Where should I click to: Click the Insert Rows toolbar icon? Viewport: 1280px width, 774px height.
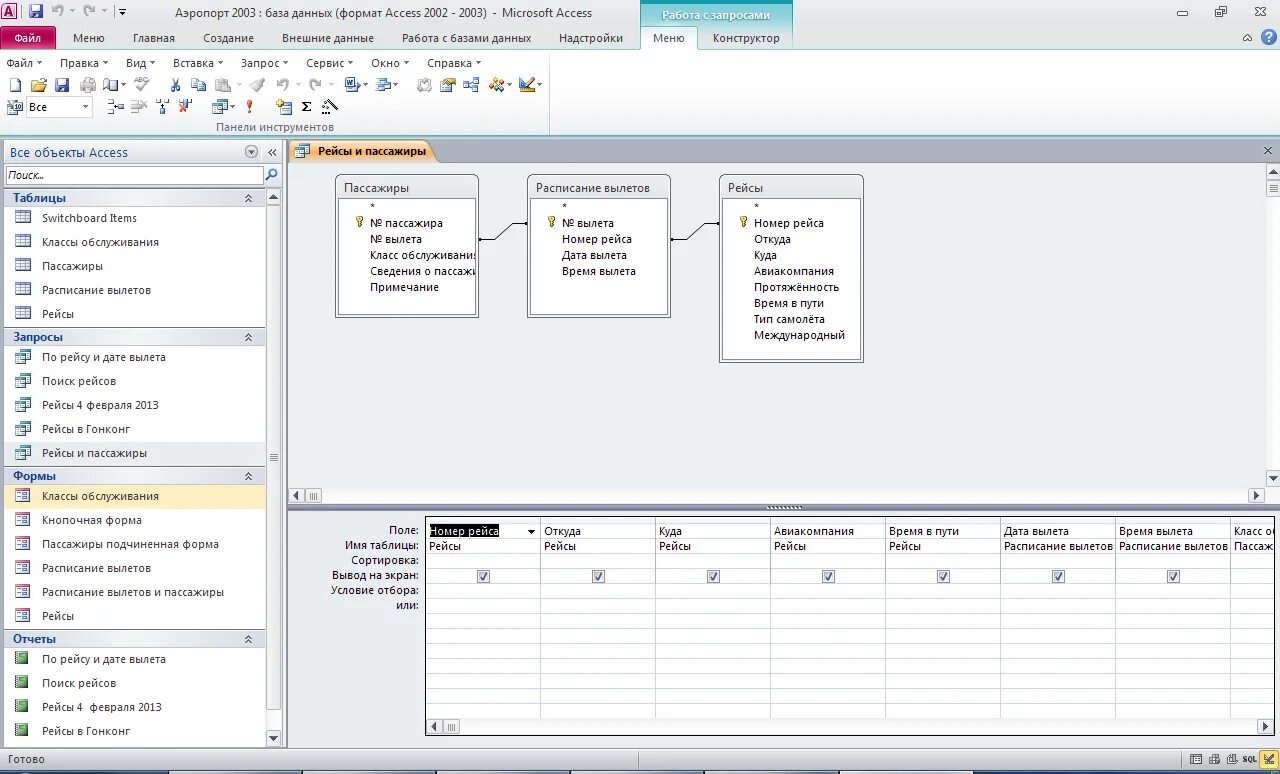(x=115, y=107)
